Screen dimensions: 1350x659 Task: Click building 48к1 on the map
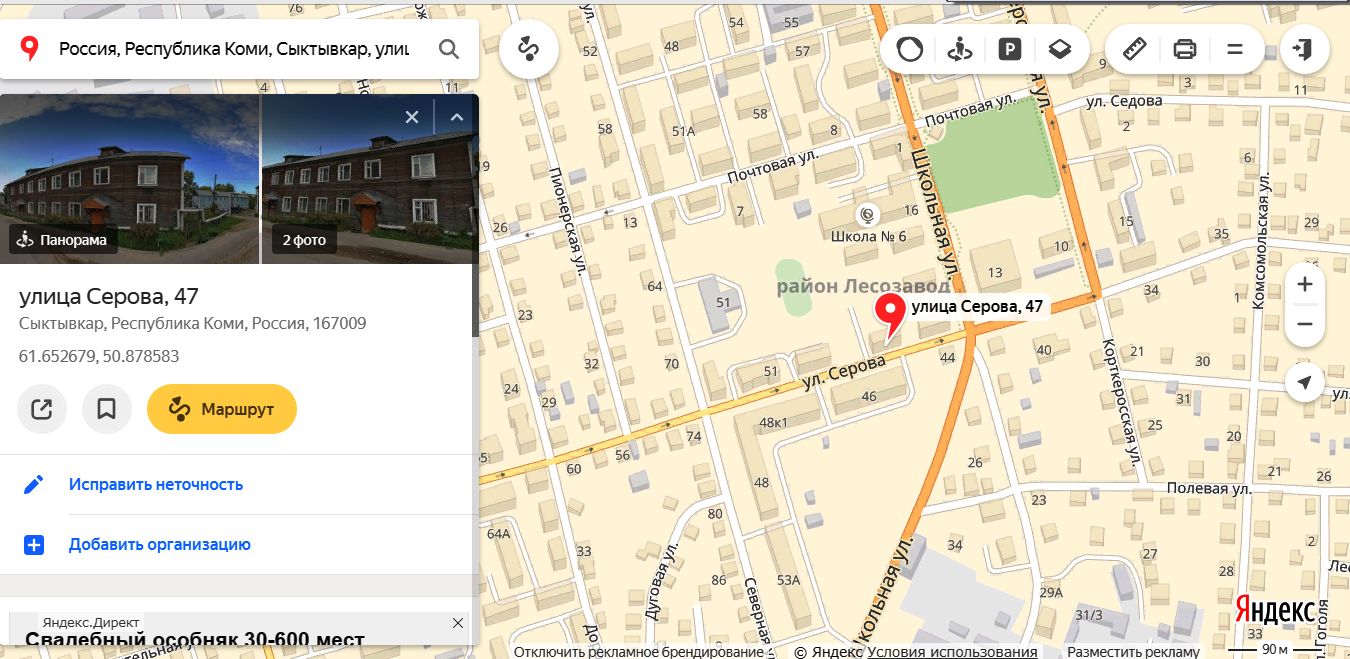pos(774,423)
